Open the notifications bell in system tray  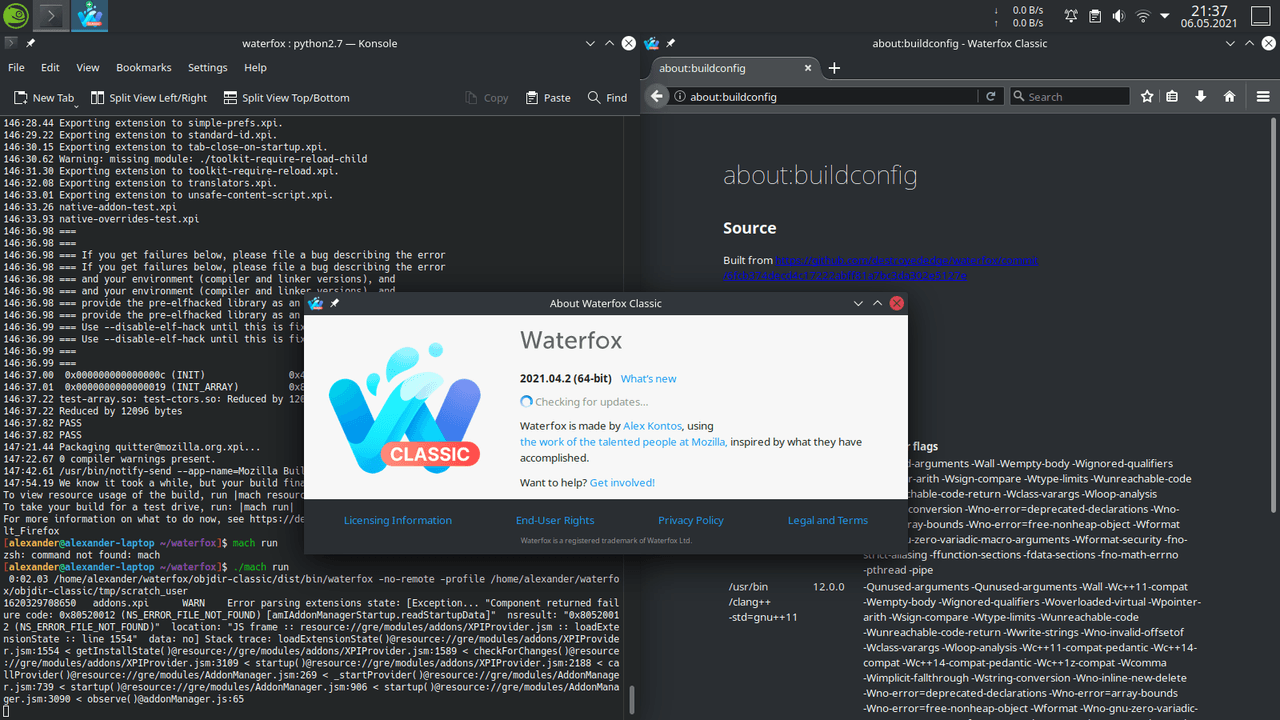click(1071, 16)
